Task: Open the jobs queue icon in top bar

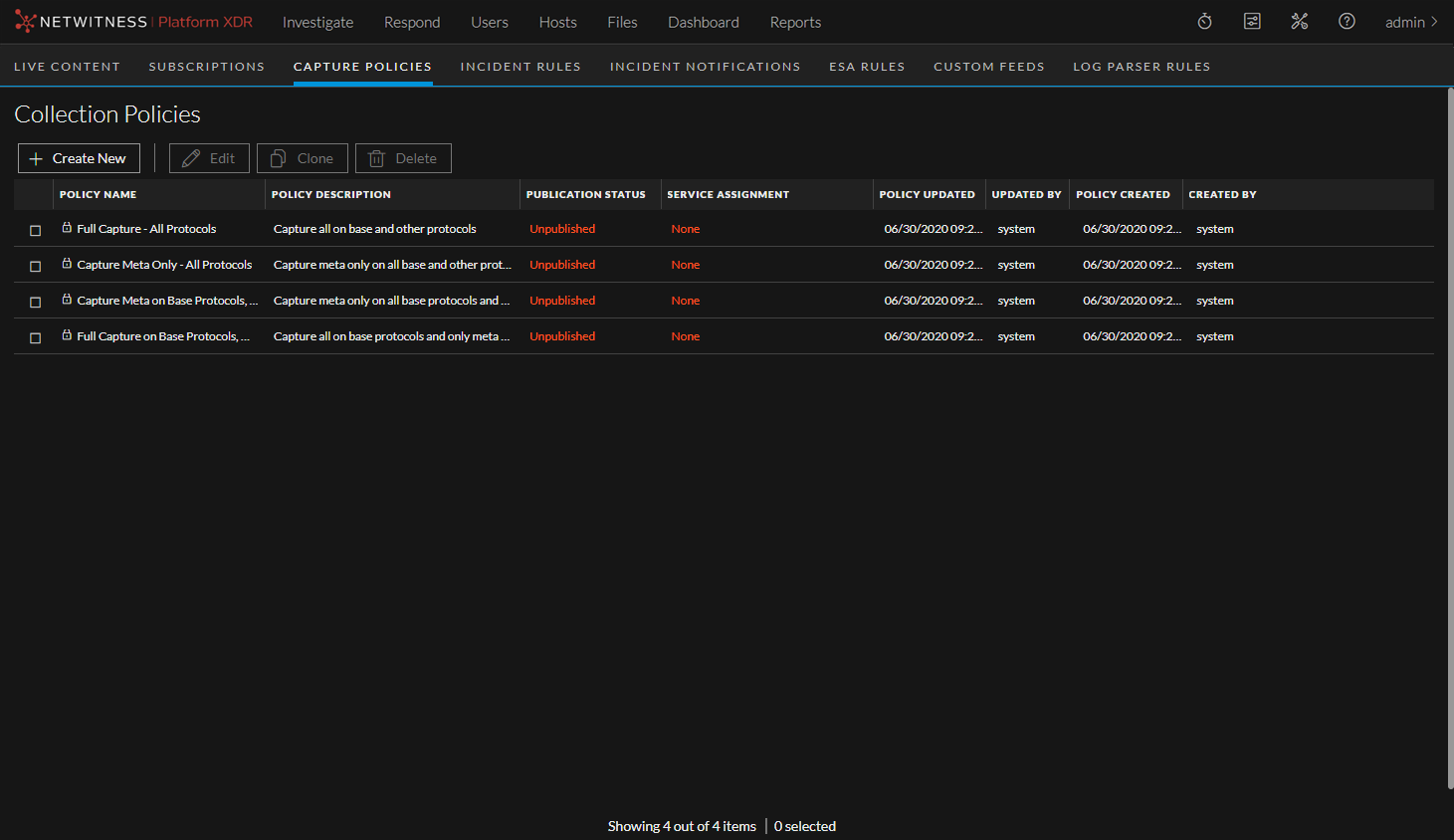Action: (x=1252, y=20)
